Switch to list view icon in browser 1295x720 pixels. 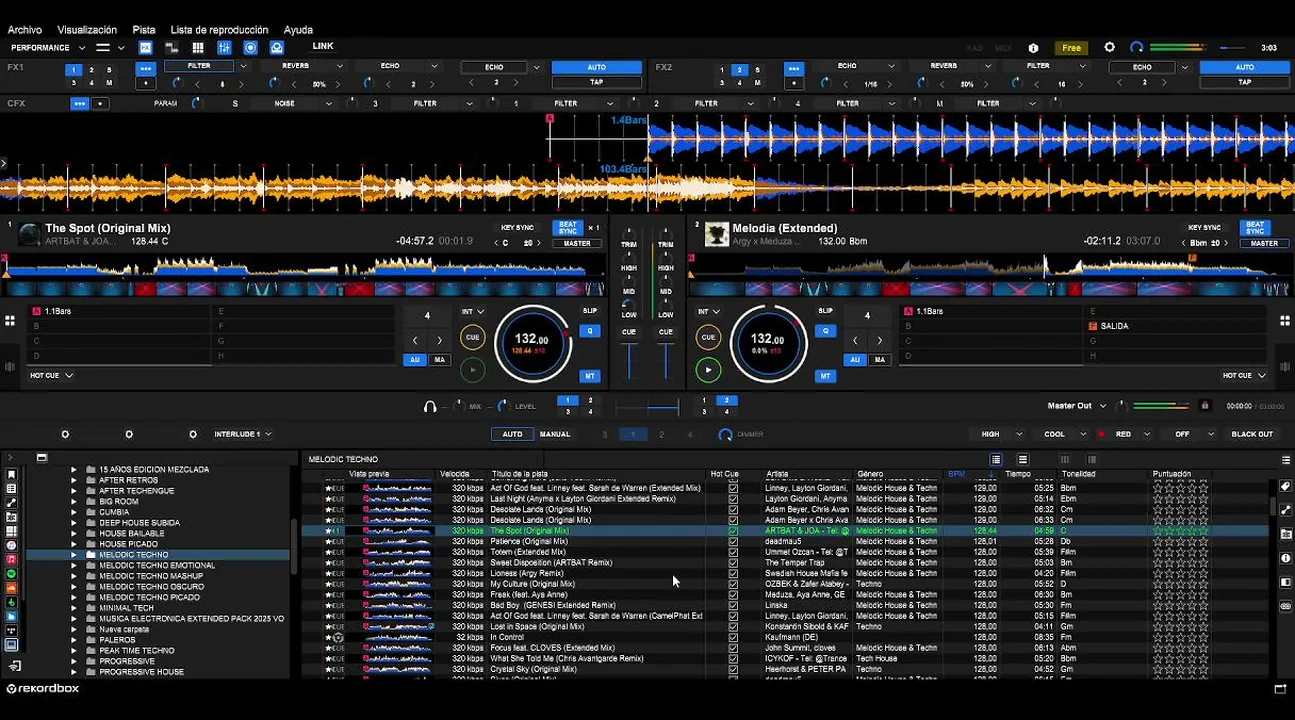click(x=996, y=459)
